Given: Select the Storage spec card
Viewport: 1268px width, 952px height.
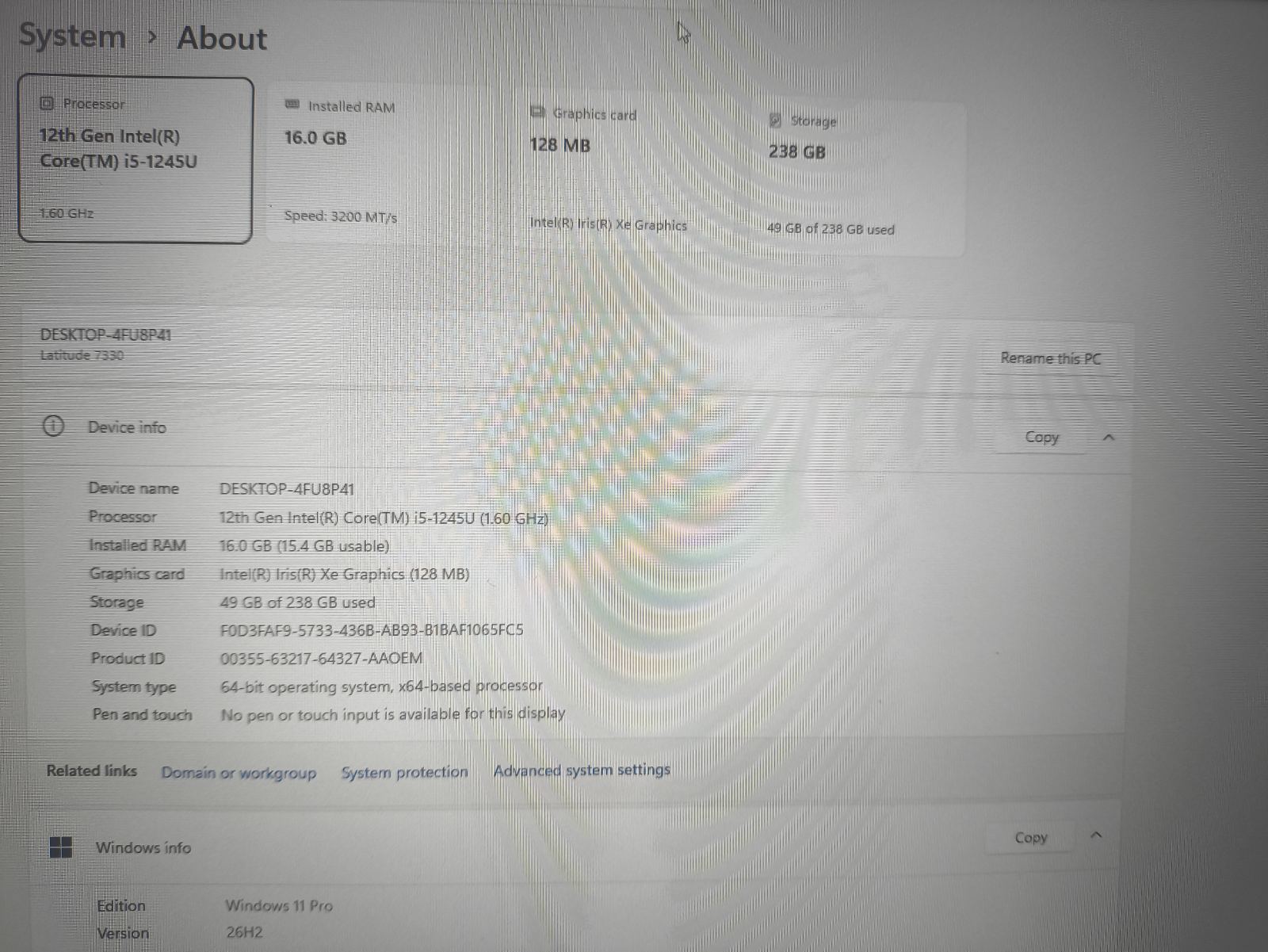Looking at the screenshot, I should pyautogui.click(x=860, y=178).
